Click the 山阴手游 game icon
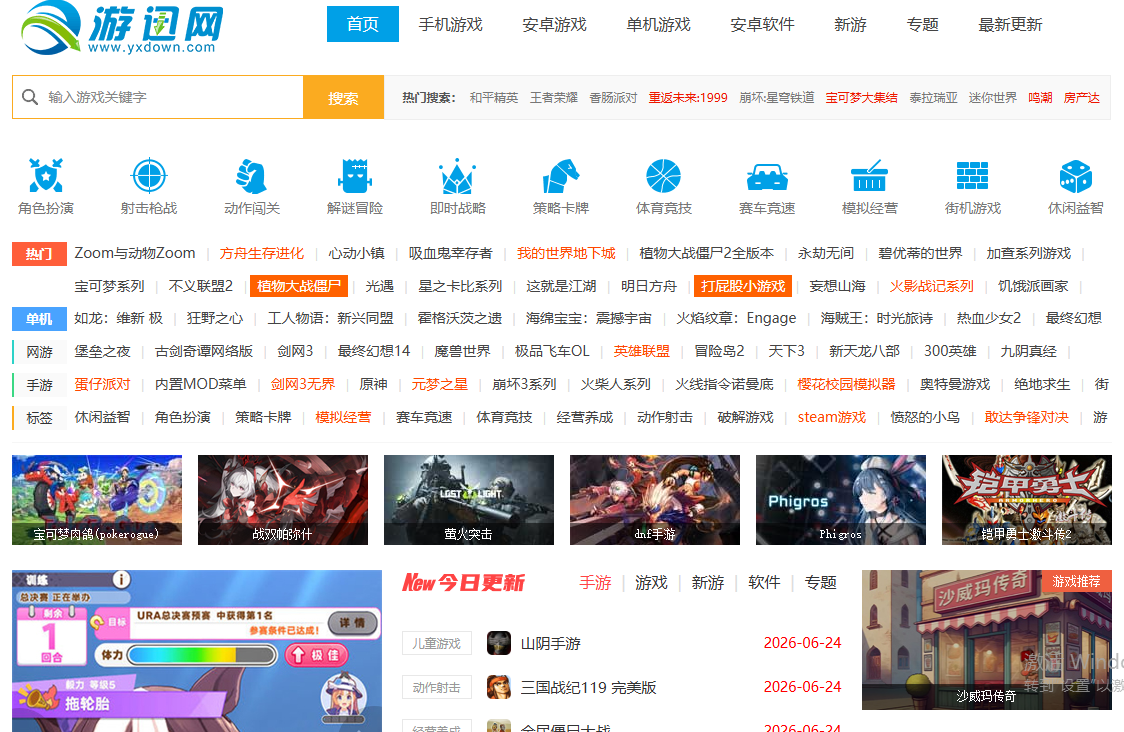 click(x=499, y=643)
